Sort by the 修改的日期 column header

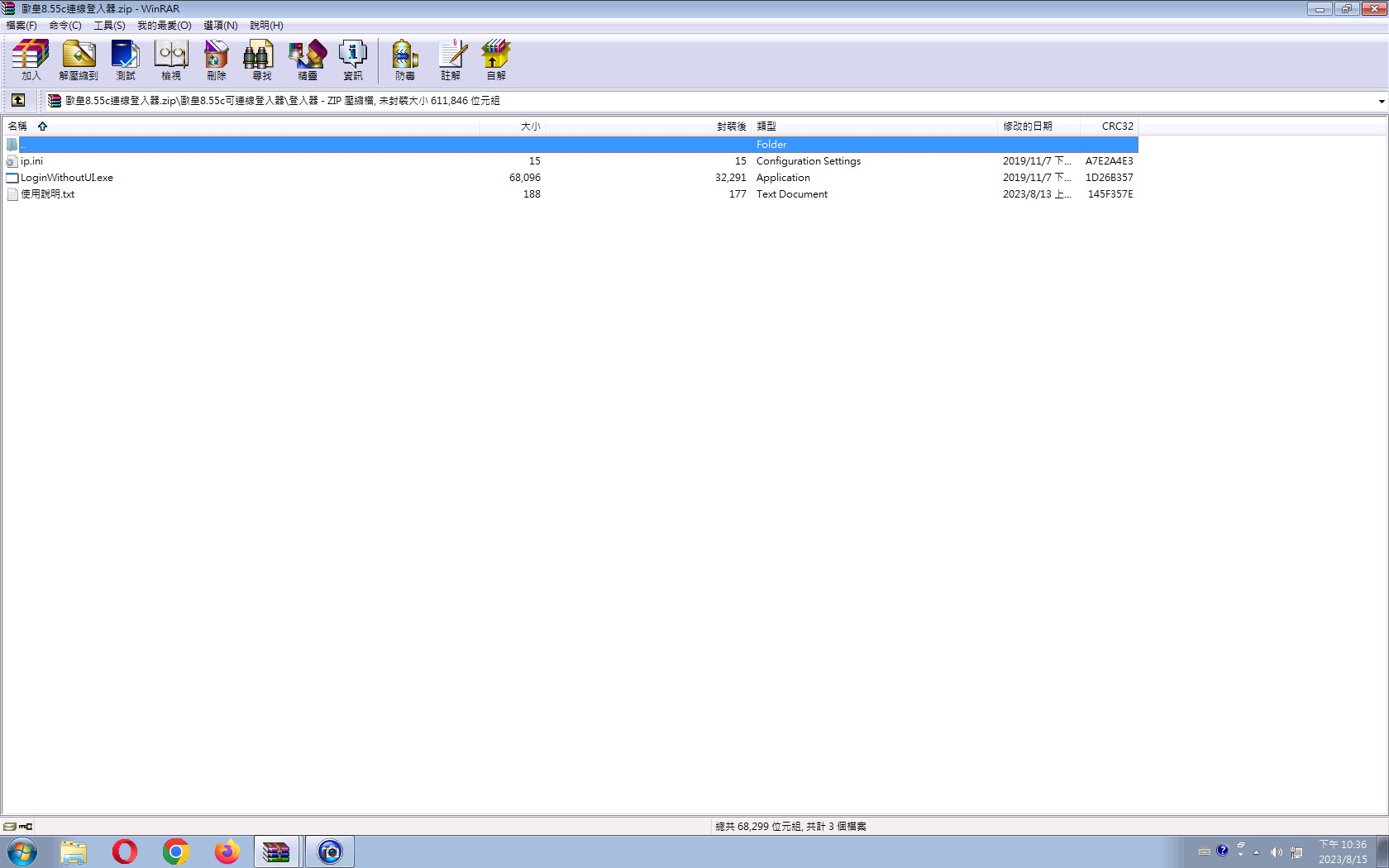pos(1038,126)
